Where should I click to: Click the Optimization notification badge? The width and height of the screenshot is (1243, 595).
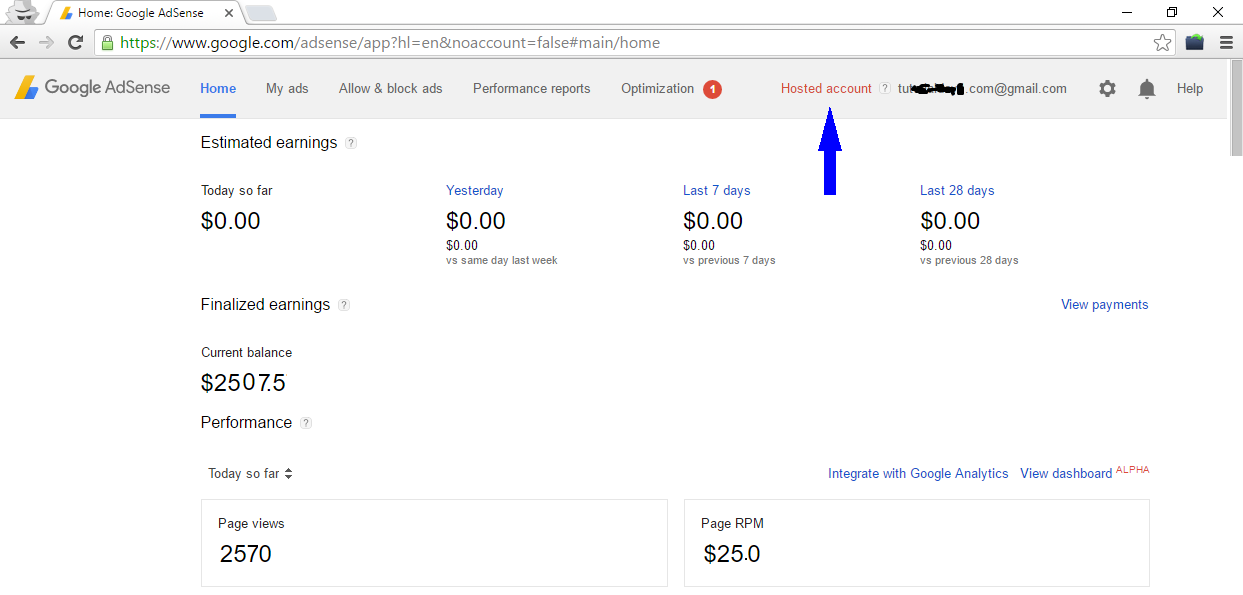(x=712, y=89)
